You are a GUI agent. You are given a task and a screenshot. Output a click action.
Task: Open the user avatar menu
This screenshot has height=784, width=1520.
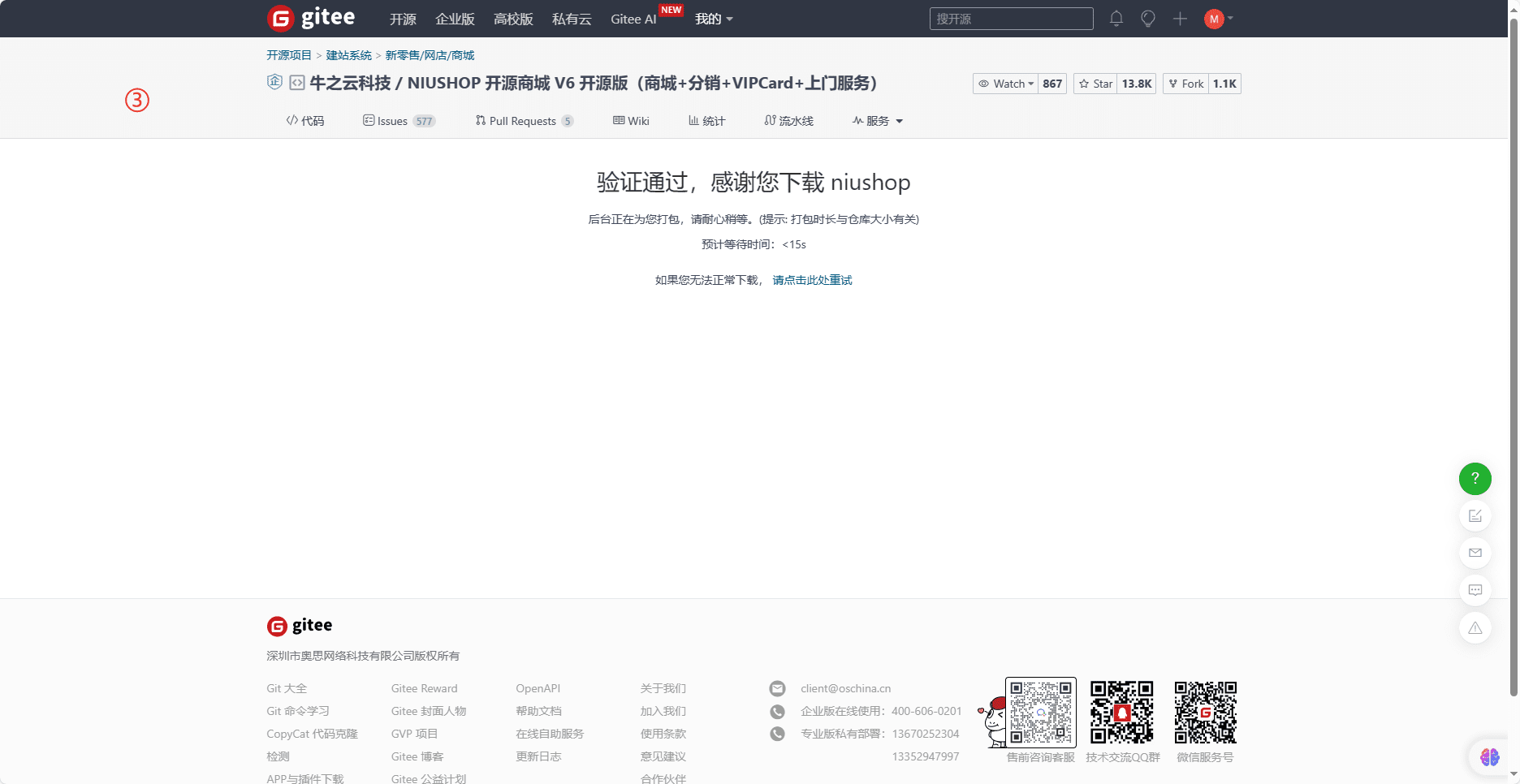[x=1217, y=19]
